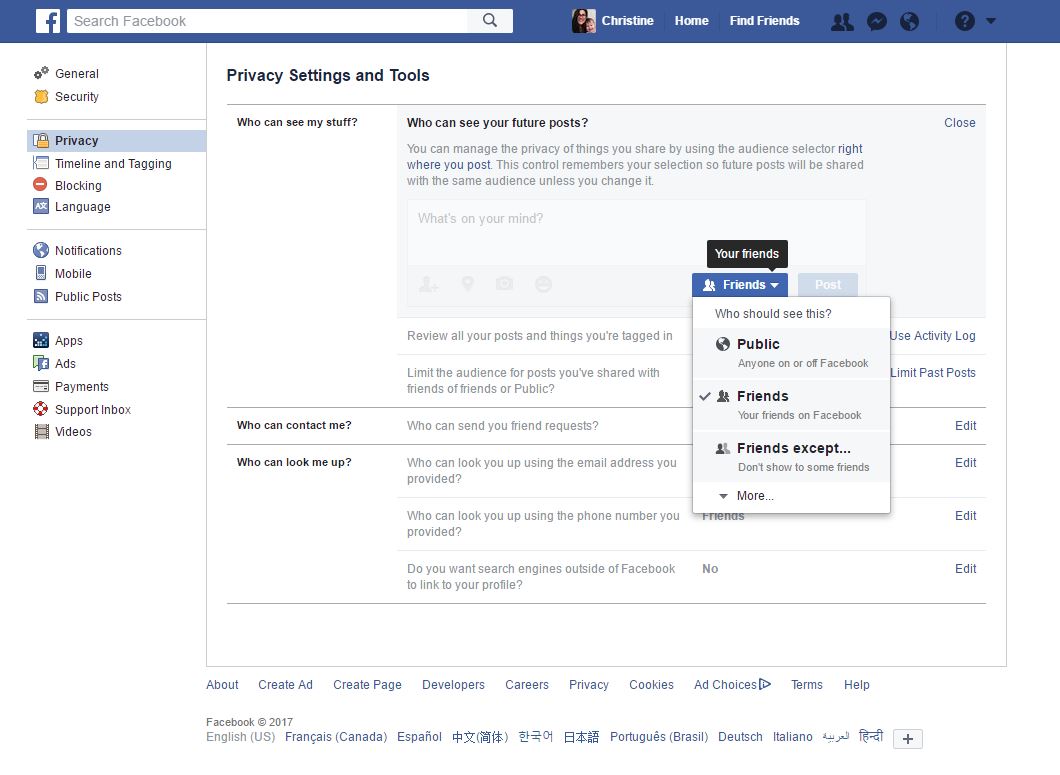Select Friends audience option
1060x775 pixels.
point(791,404)
